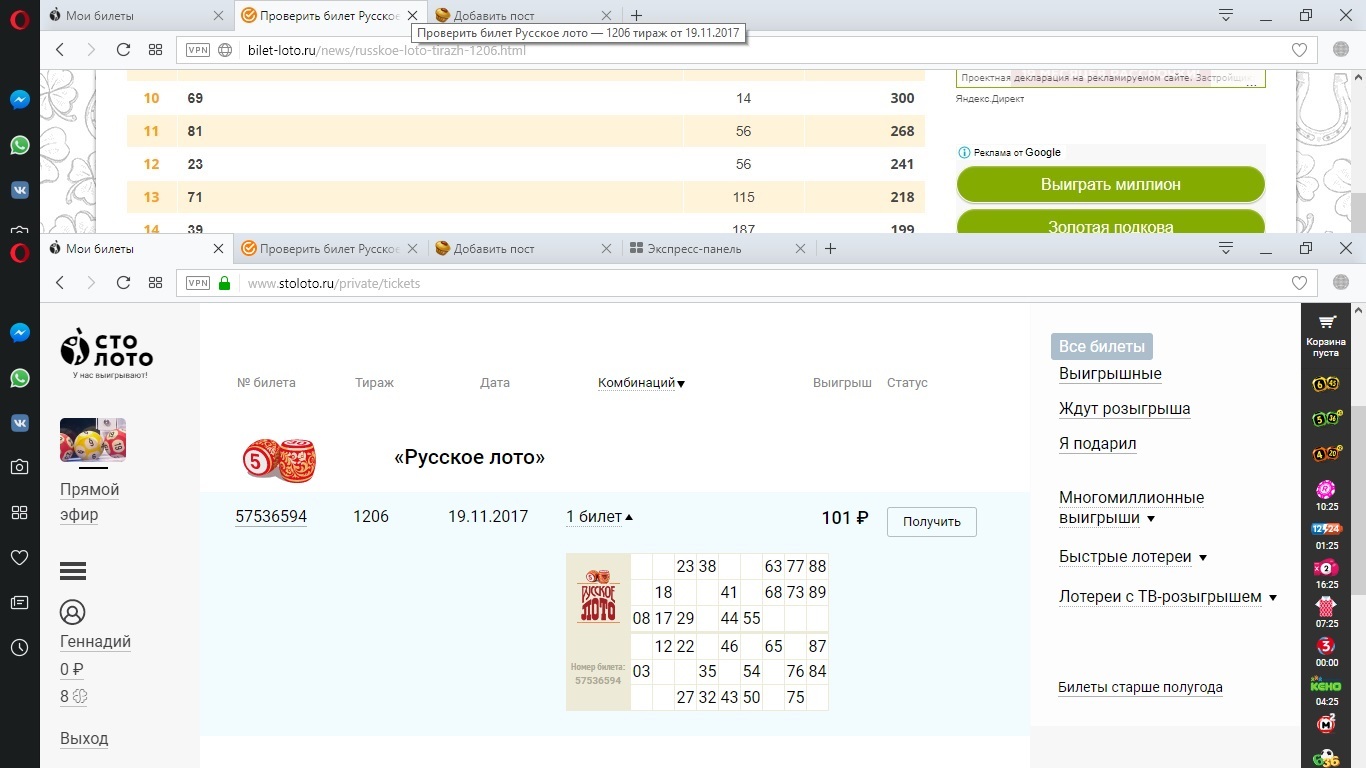
Task: Click 'Выиграть миллион' green ad button
Action: [x=1111, y=185]
